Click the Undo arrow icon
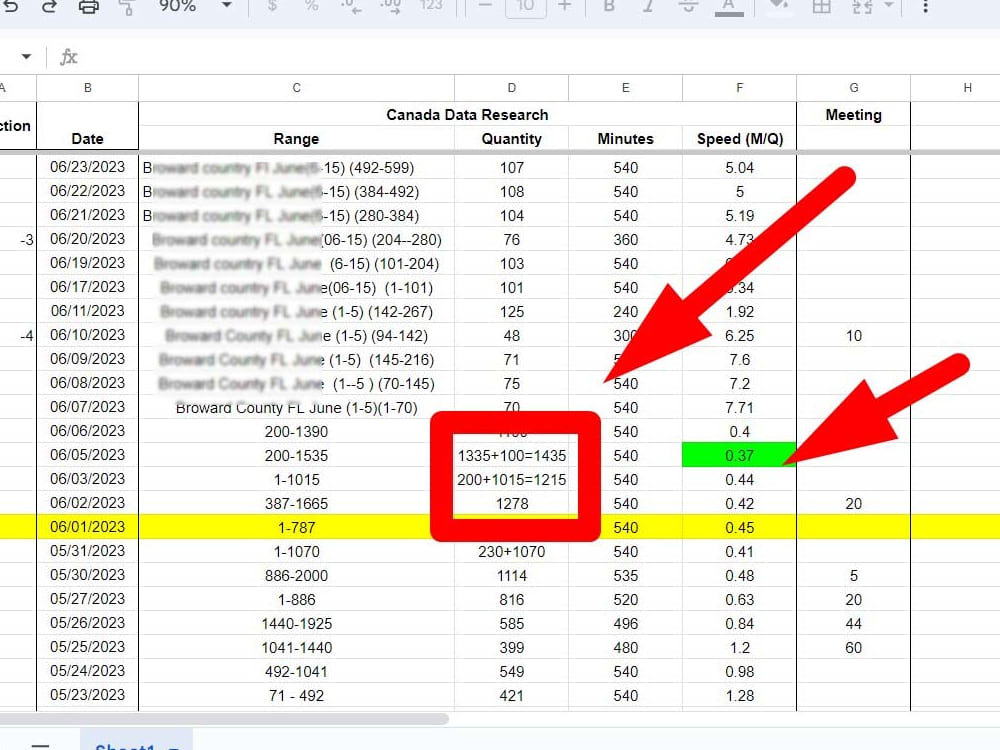Screen dimensions: 1000x750 click(11, 7)
